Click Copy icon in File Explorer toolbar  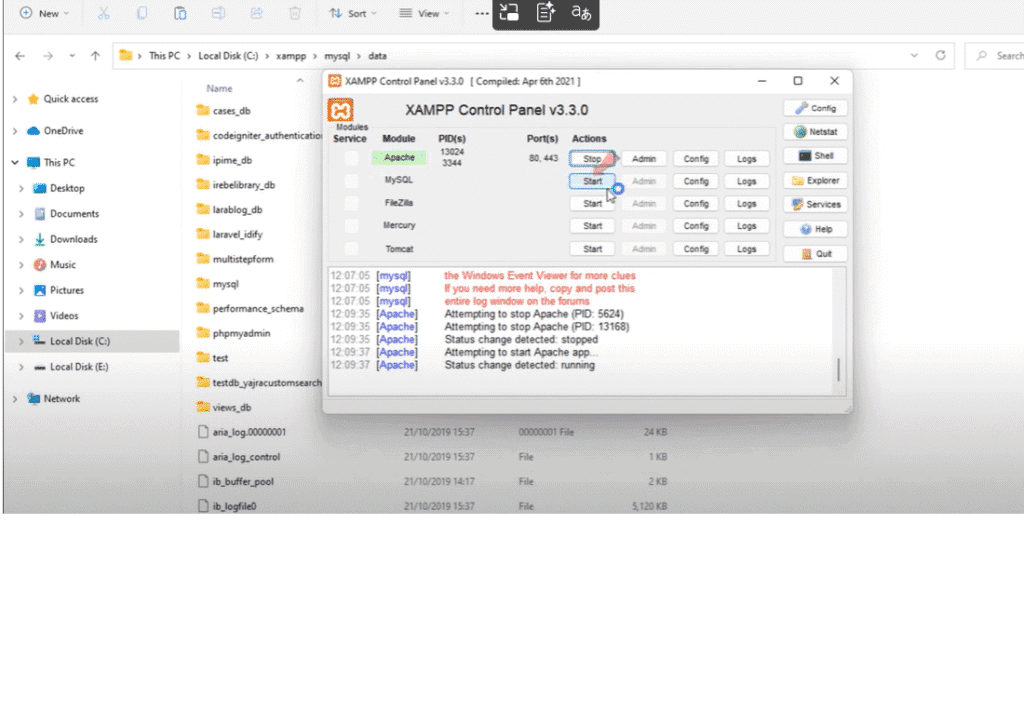click(x=142, y=13)
